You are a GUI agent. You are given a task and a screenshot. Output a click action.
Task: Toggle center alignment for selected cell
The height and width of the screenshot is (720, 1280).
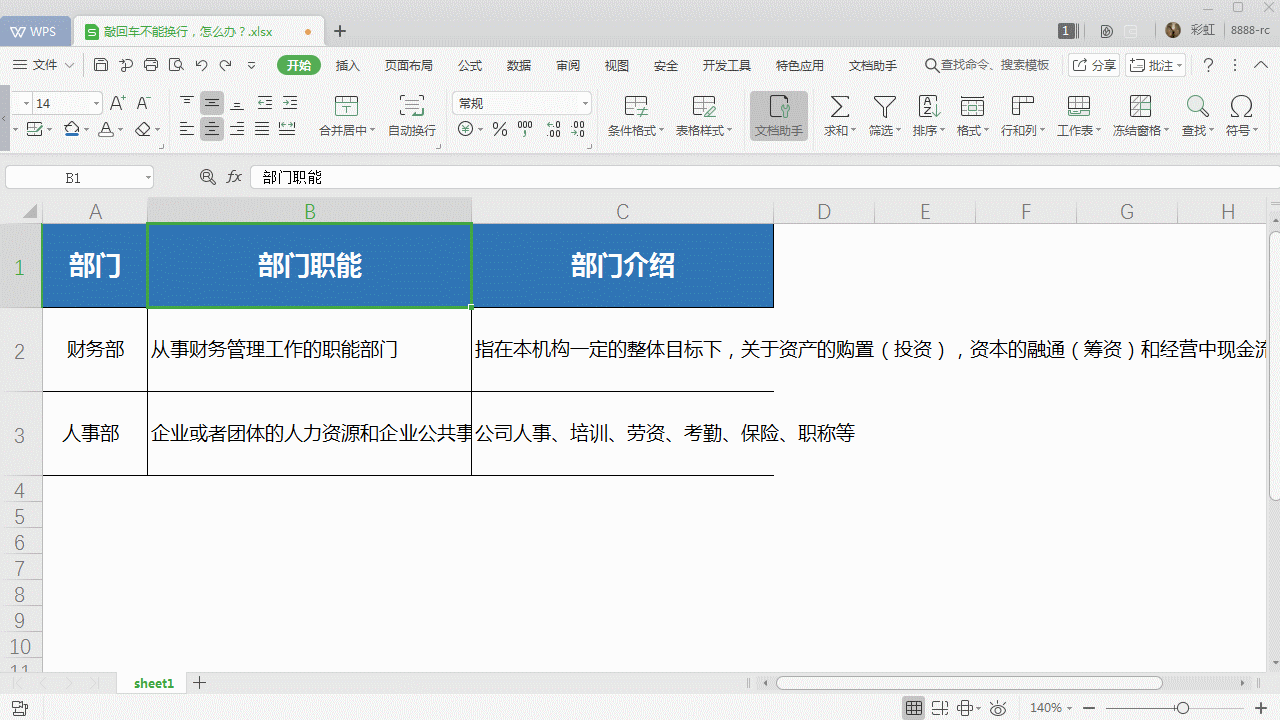[x=211, y=128]
